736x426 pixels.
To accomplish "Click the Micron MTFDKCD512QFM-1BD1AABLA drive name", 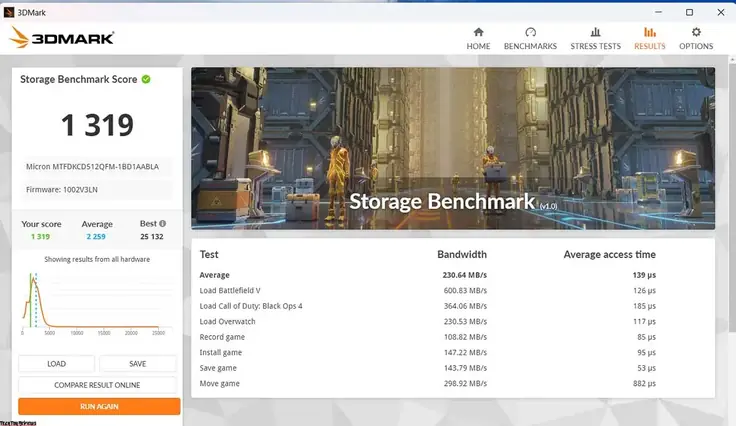I will point(92,167).
